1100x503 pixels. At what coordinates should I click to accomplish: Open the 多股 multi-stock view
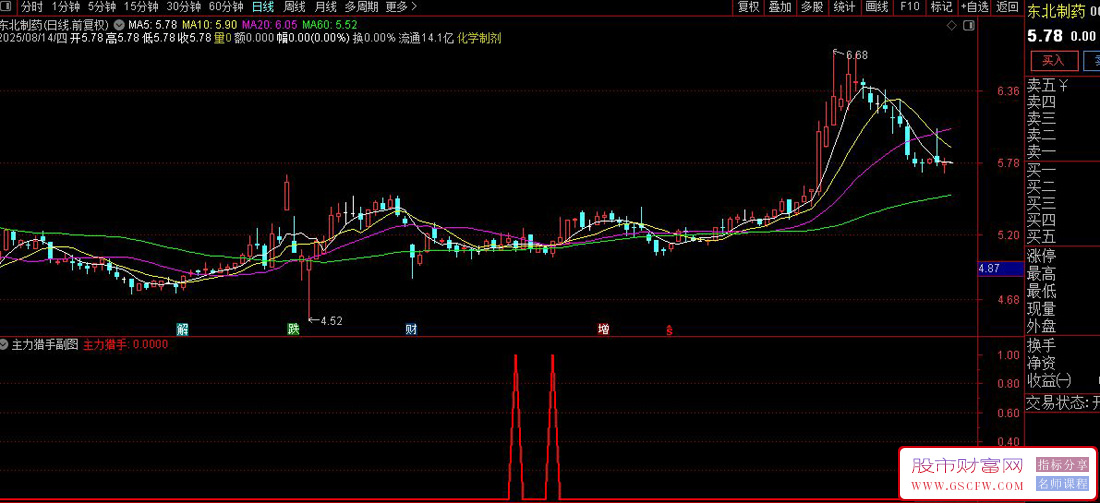[x=812, y=7]
